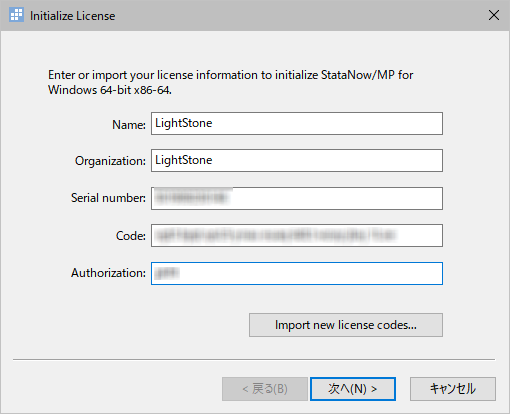510x414 pixels.
Task: Proceed with the 次へ(N) button
Action: (x=353, y=389)
